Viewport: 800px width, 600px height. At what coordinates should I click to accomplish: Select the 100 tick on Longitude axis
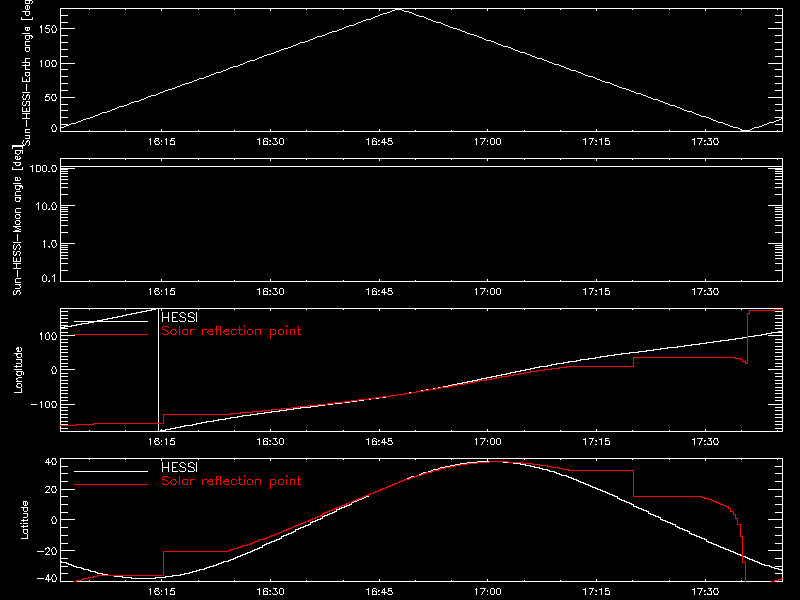tap(47, 336)
